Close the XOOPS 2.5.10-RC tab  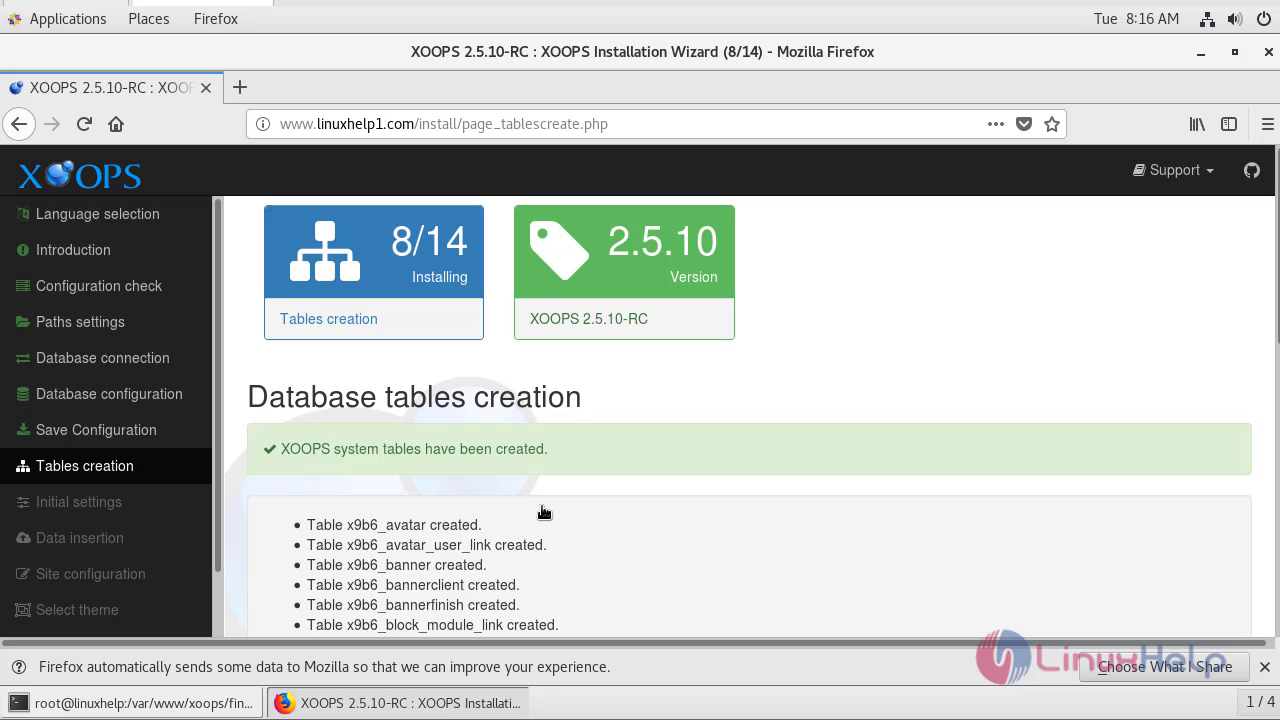(206, 87)
